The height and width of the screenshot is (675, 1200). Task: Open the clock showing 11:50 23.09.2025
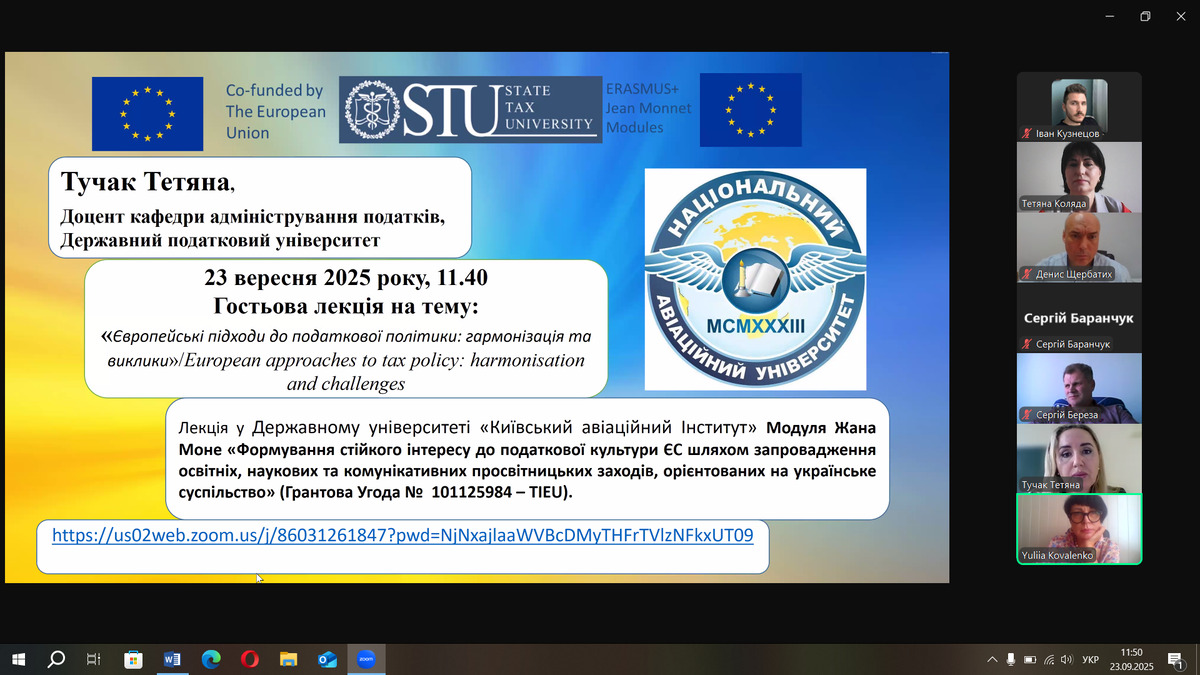(1131, 659)
